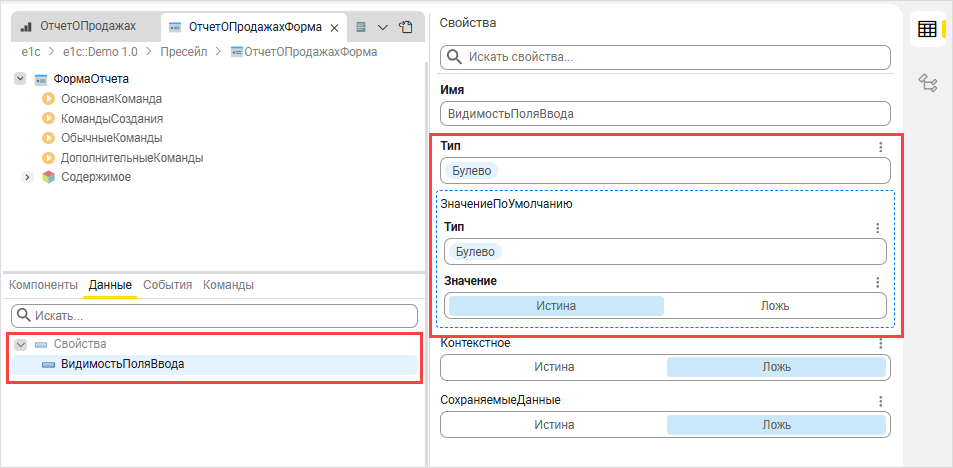Screen dimensions: 953x468
Task: Click the Искать... search field
Action: coord(215,316)
